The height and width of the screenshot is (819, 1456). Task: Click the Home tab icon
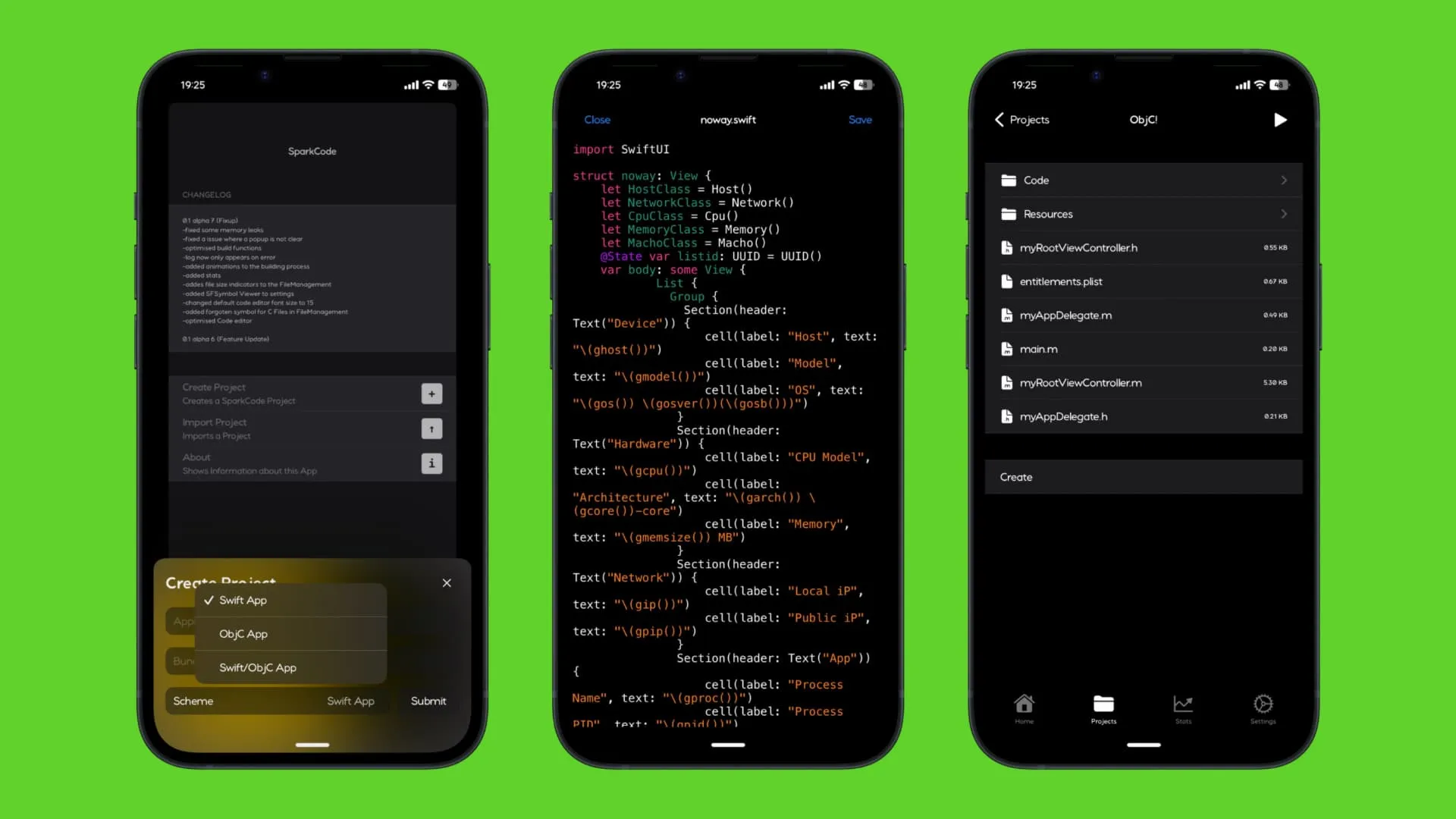point(1024,705)
